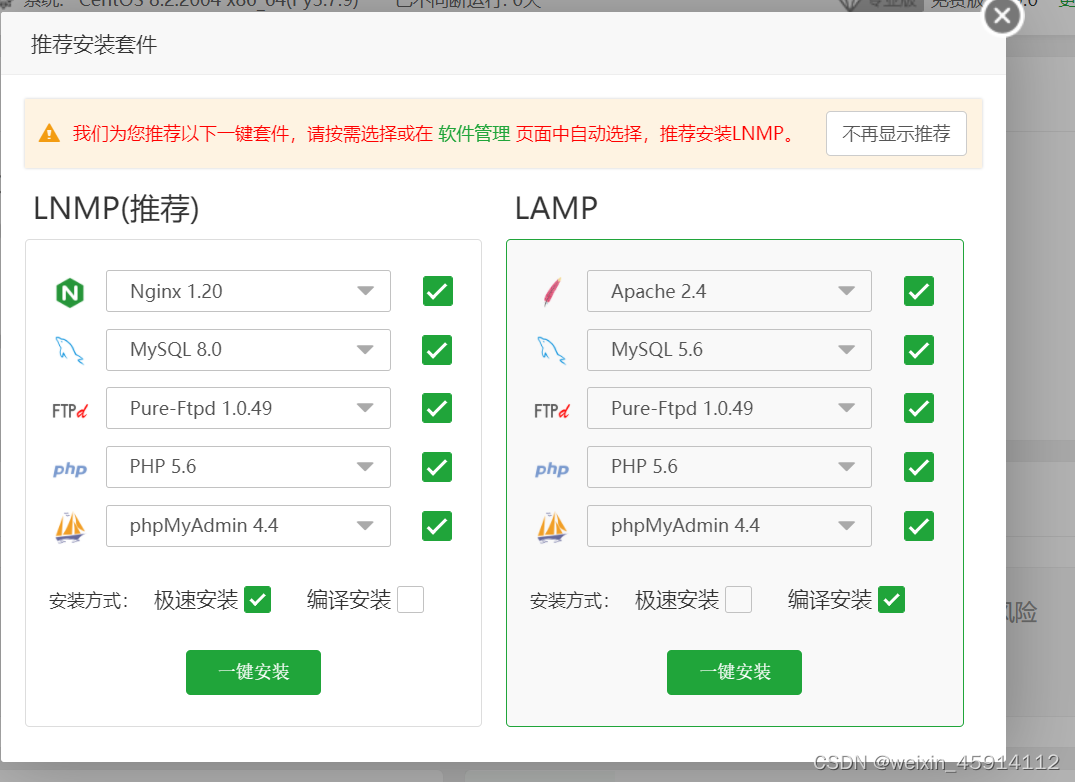
Task: Uncheck Apache 2.4 in LAMP
Action: pyautogui.click(x=919, y=291)
